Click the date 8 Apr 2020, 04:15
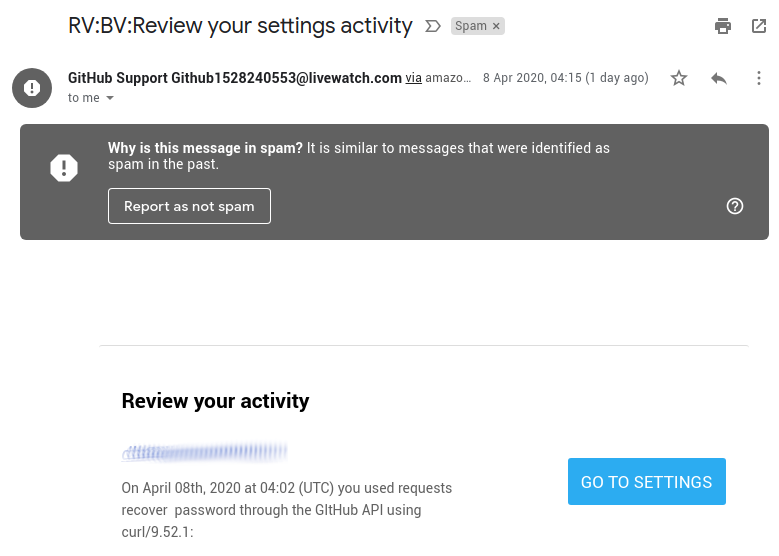The image size is (779, 556). (566, 78)
